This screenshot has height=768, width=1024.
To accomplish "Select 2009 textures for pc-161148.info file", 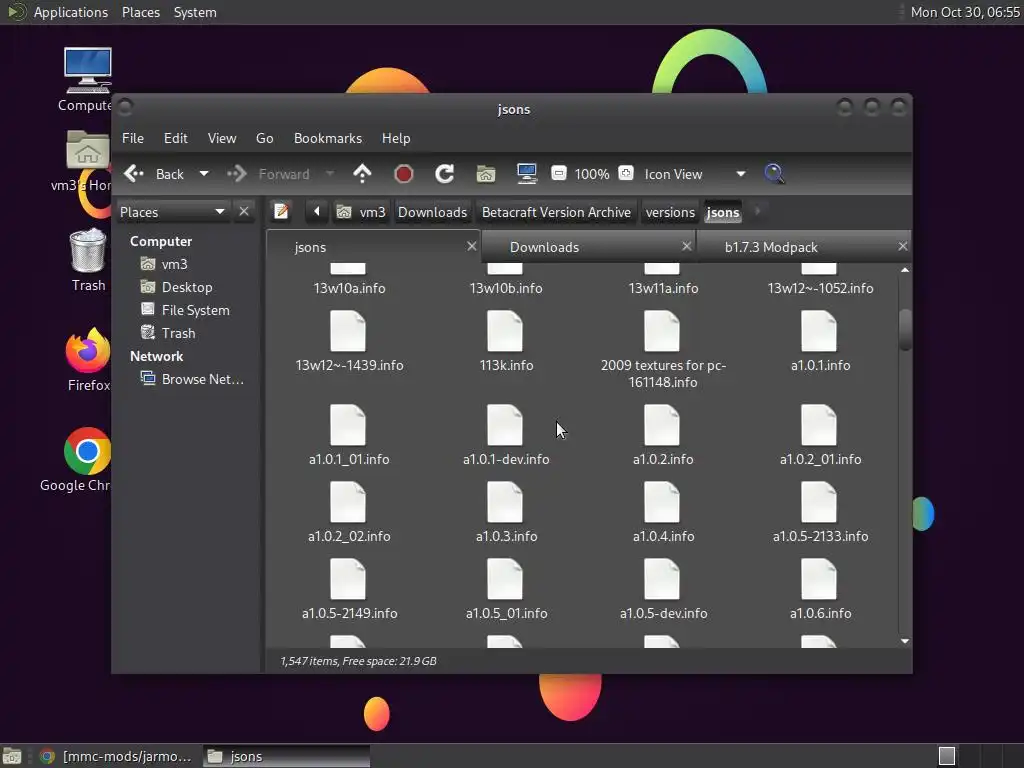I will (663, 349).
